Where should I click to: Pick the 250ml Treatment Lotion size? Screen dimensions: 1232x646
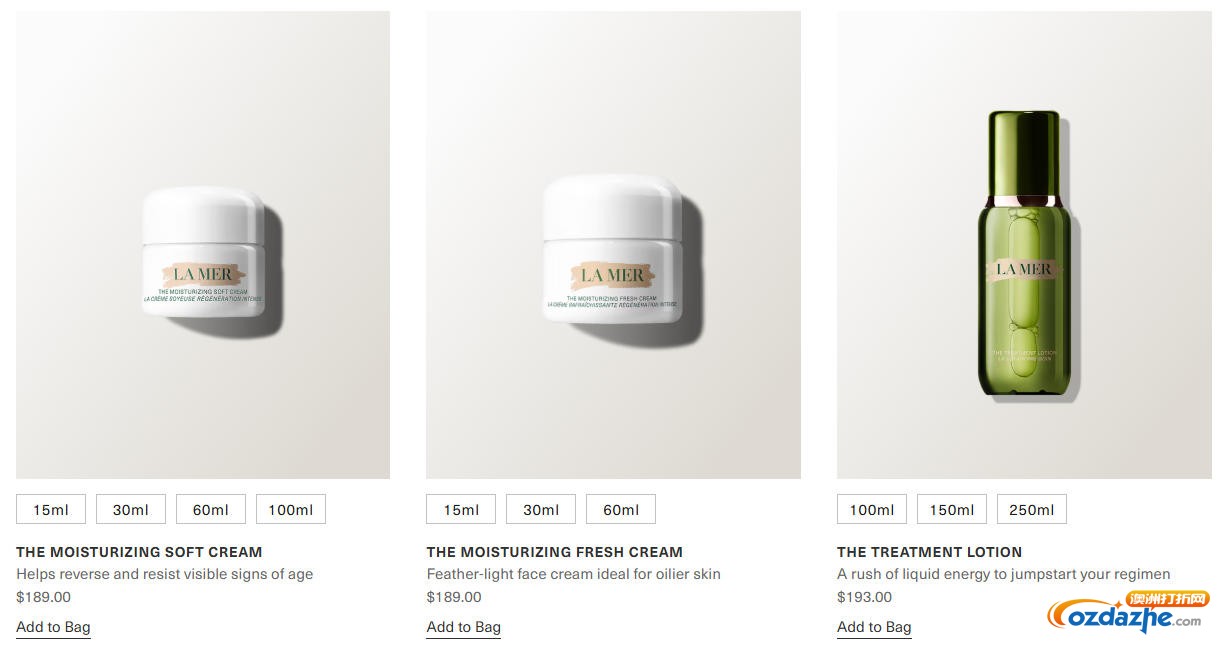(x=1032, y=509)
